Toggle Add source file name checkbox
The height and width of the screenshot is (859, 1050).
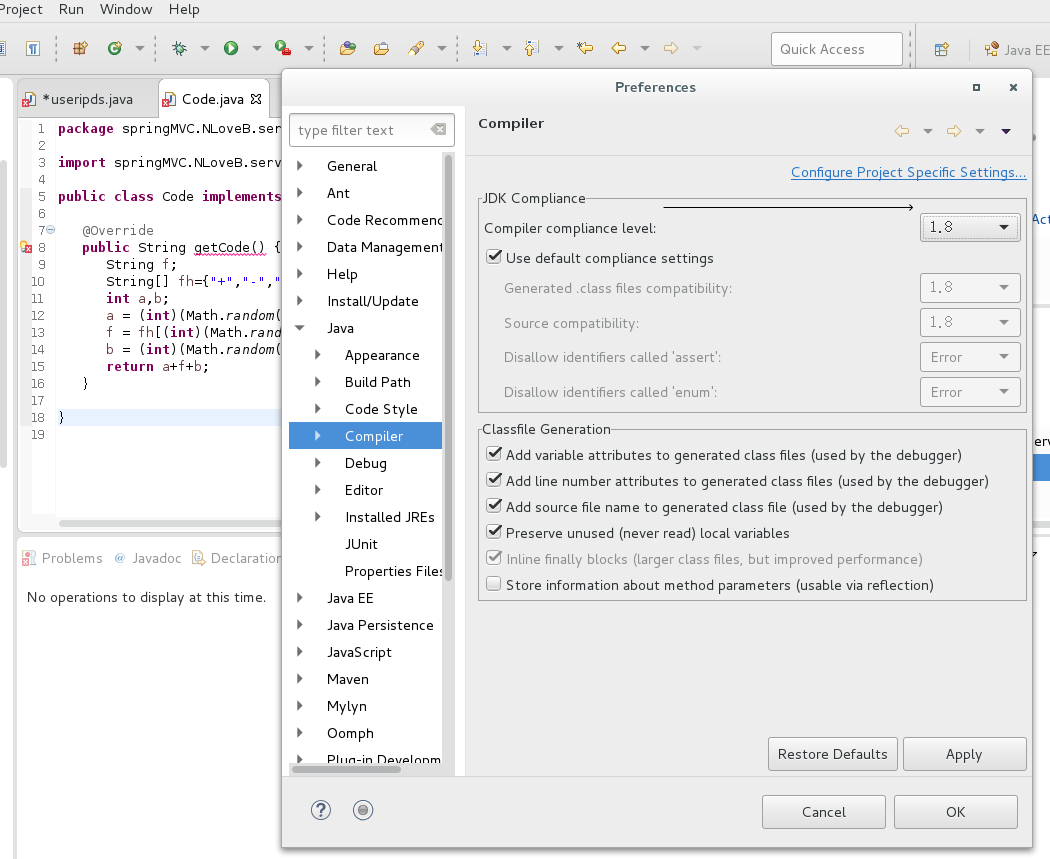(494, 506)
